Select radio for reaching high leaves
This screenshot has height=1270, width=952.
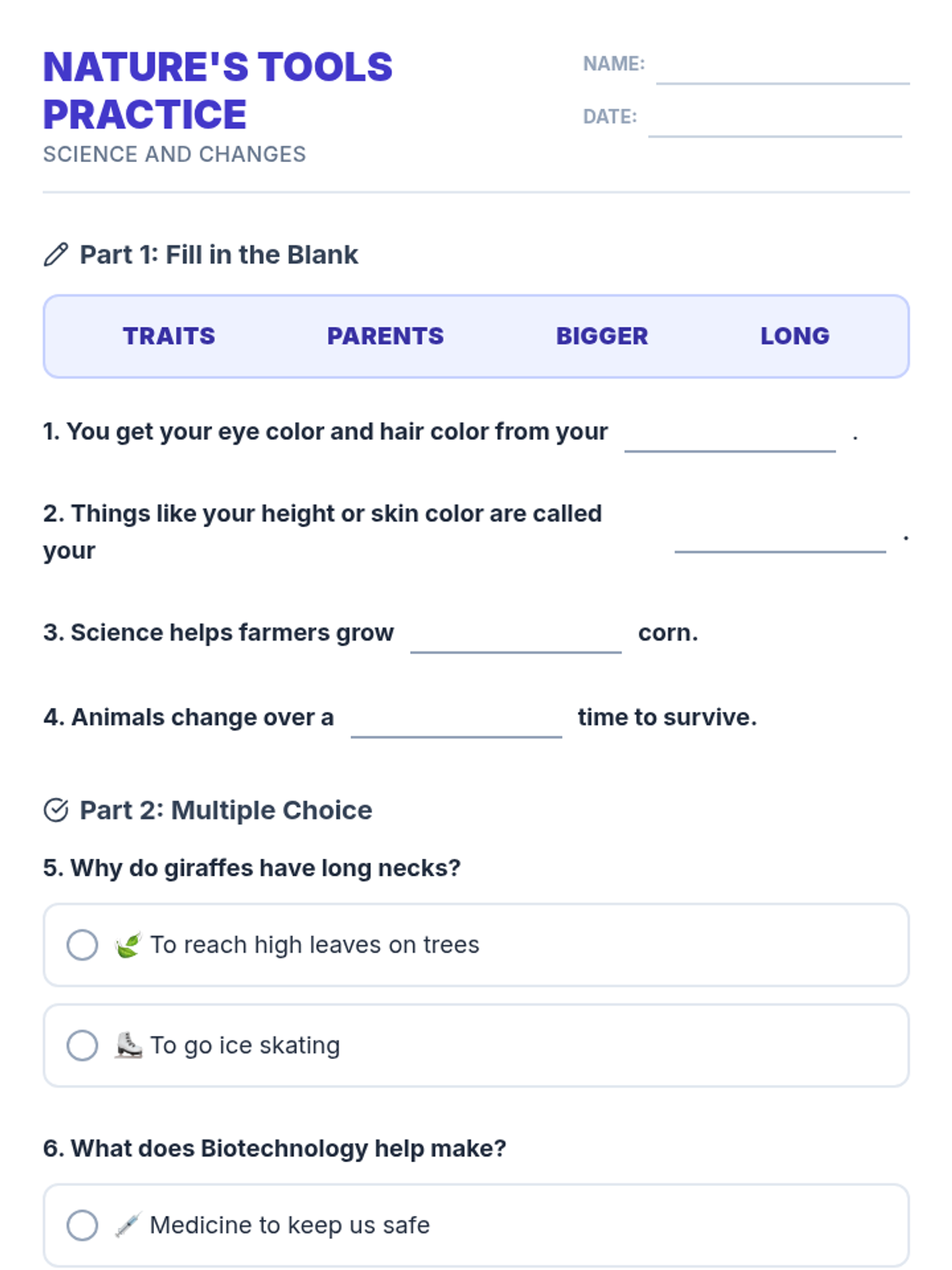click(83, 945)
